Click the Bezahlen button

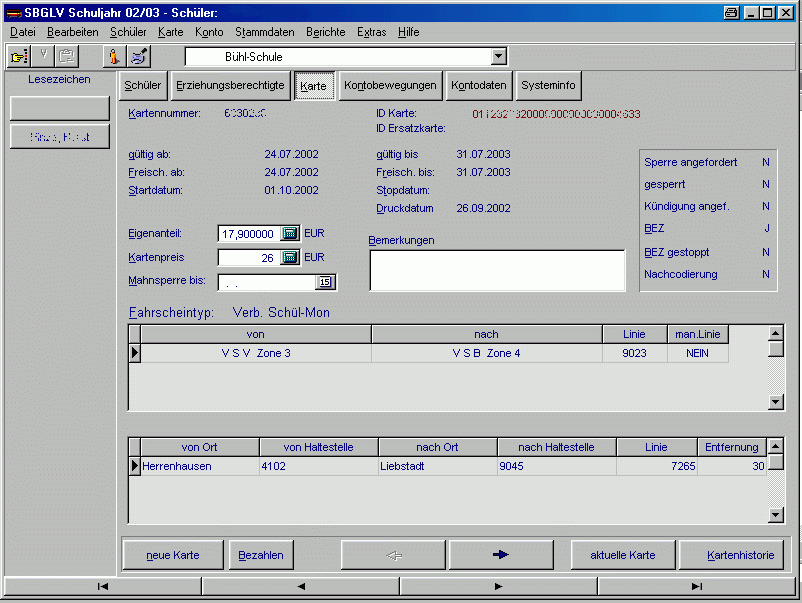pos(261,555)
